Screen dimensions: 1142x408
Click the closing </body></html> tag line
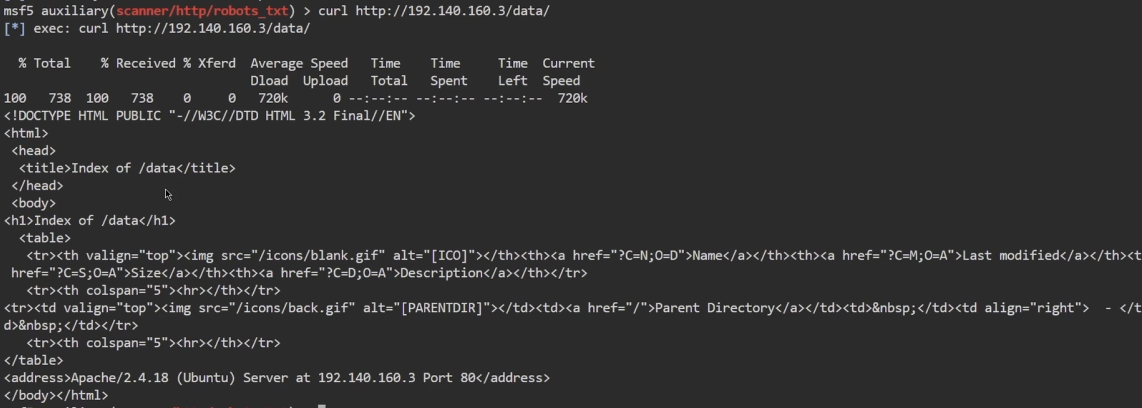pos(56,396)
